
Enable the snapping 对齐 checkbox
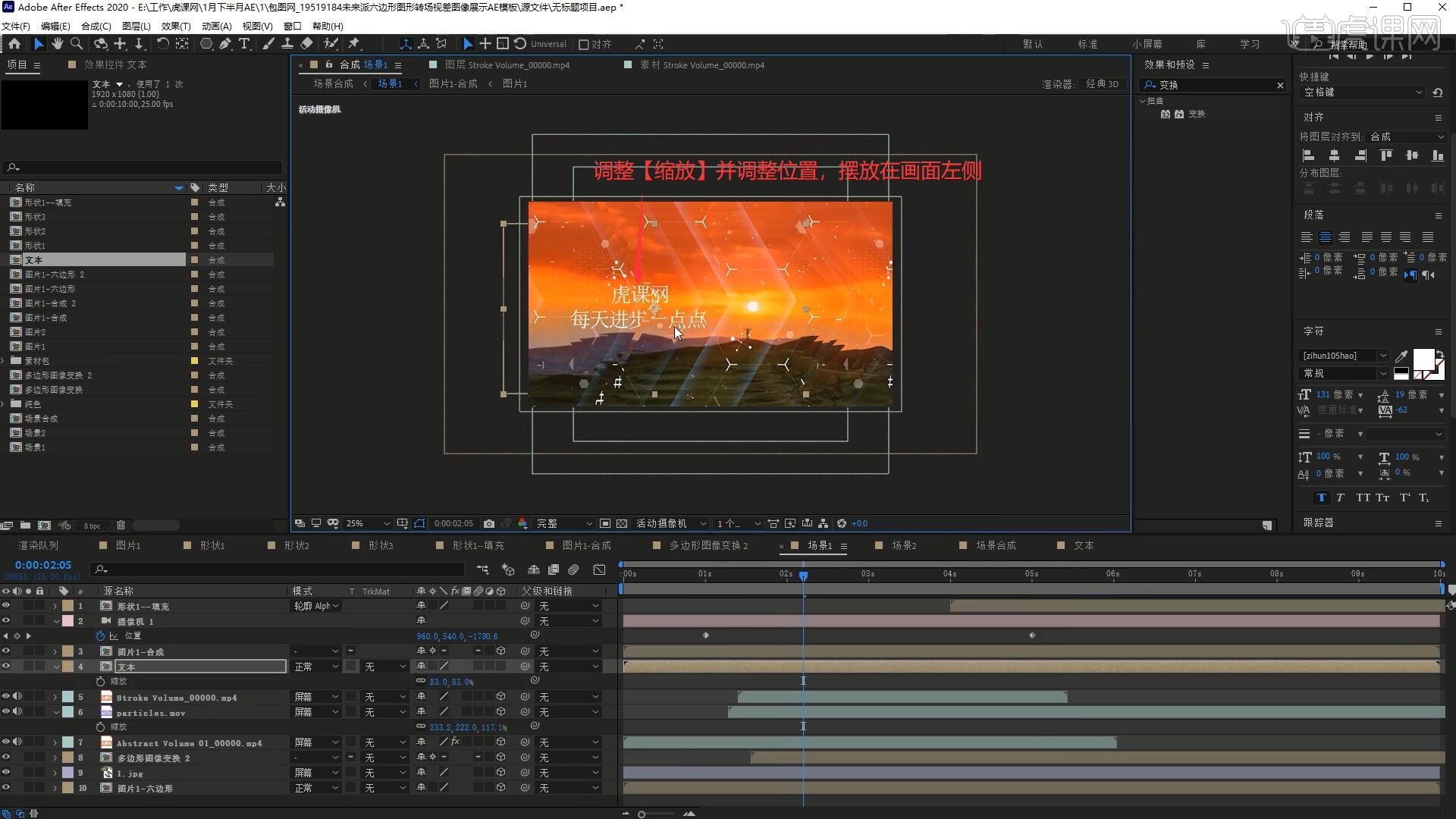click(583, 45)
